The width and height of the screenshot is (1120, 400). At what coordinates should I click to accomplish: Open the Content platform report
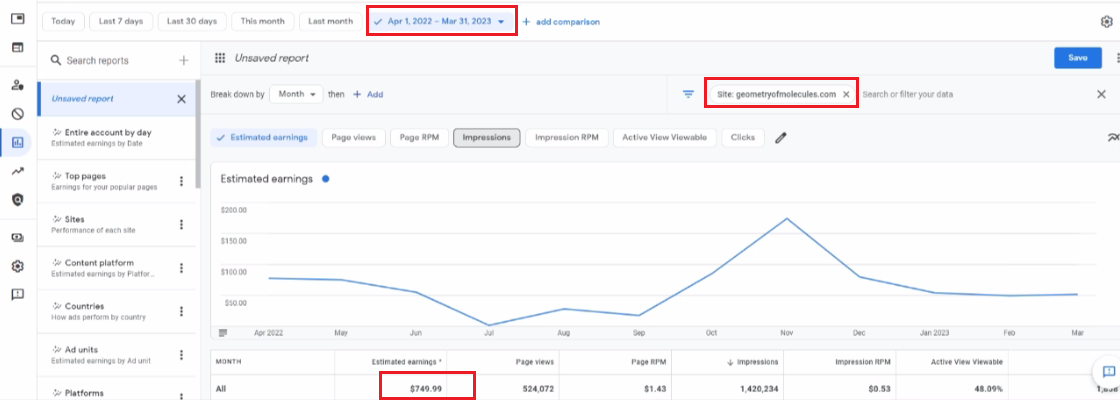click(x=107, y=268)
